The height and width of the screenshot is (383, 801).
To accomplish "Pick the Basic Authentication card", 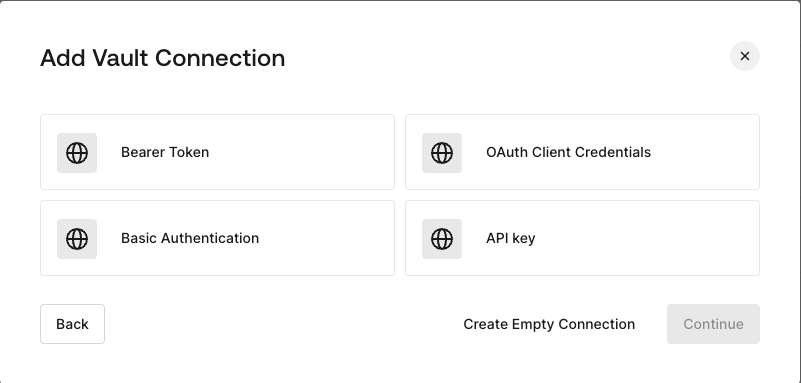I will point(218,238).
